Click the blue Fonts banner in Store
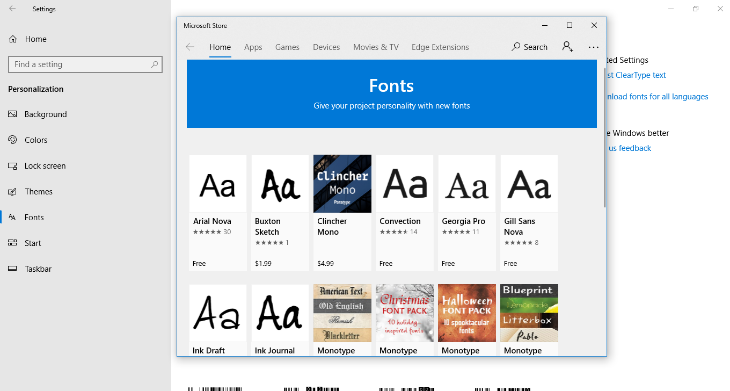 point(392,94)
